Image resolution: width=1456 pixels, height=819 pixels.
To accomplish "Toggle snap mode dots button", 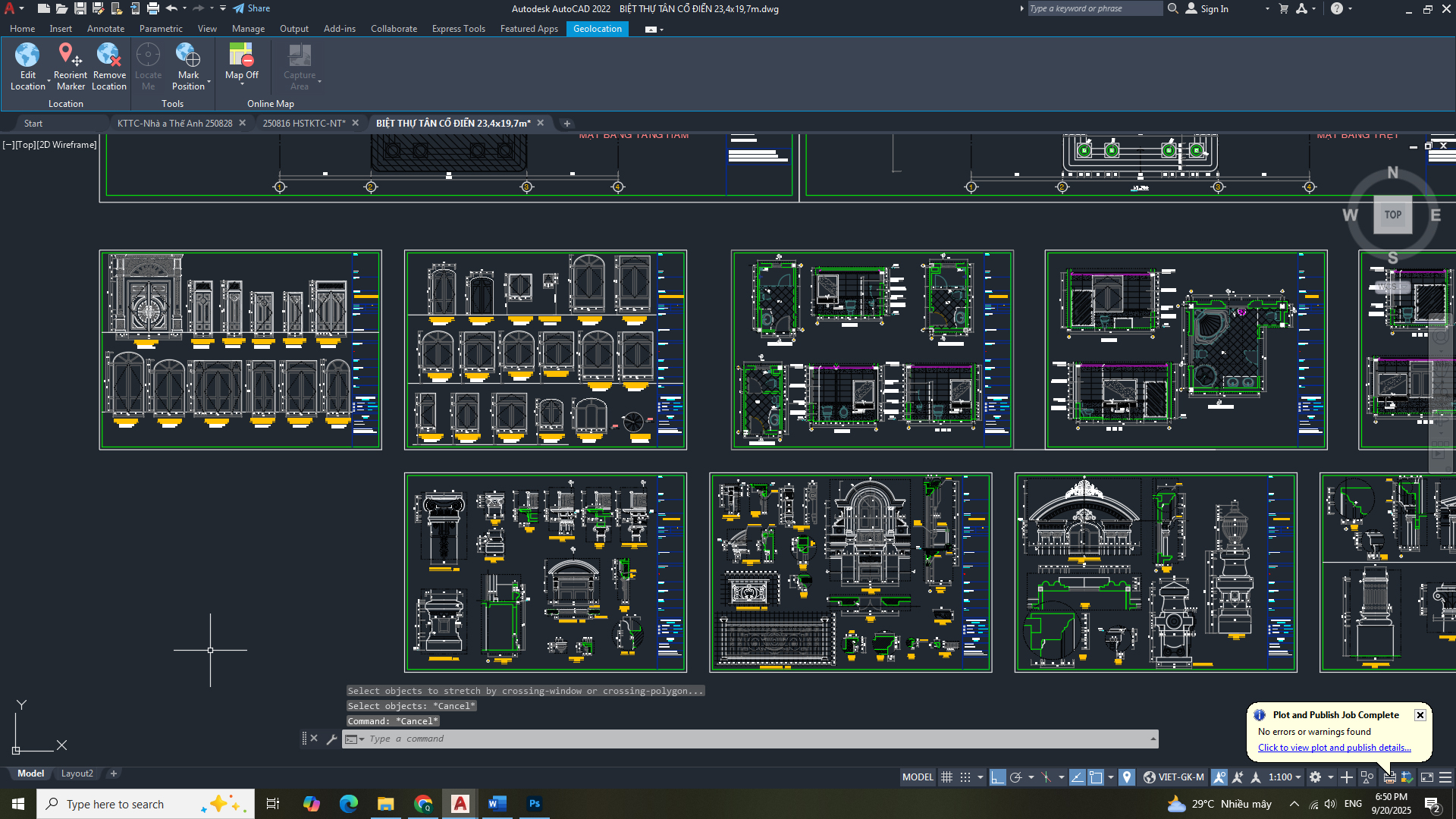I will coord(965,777).
